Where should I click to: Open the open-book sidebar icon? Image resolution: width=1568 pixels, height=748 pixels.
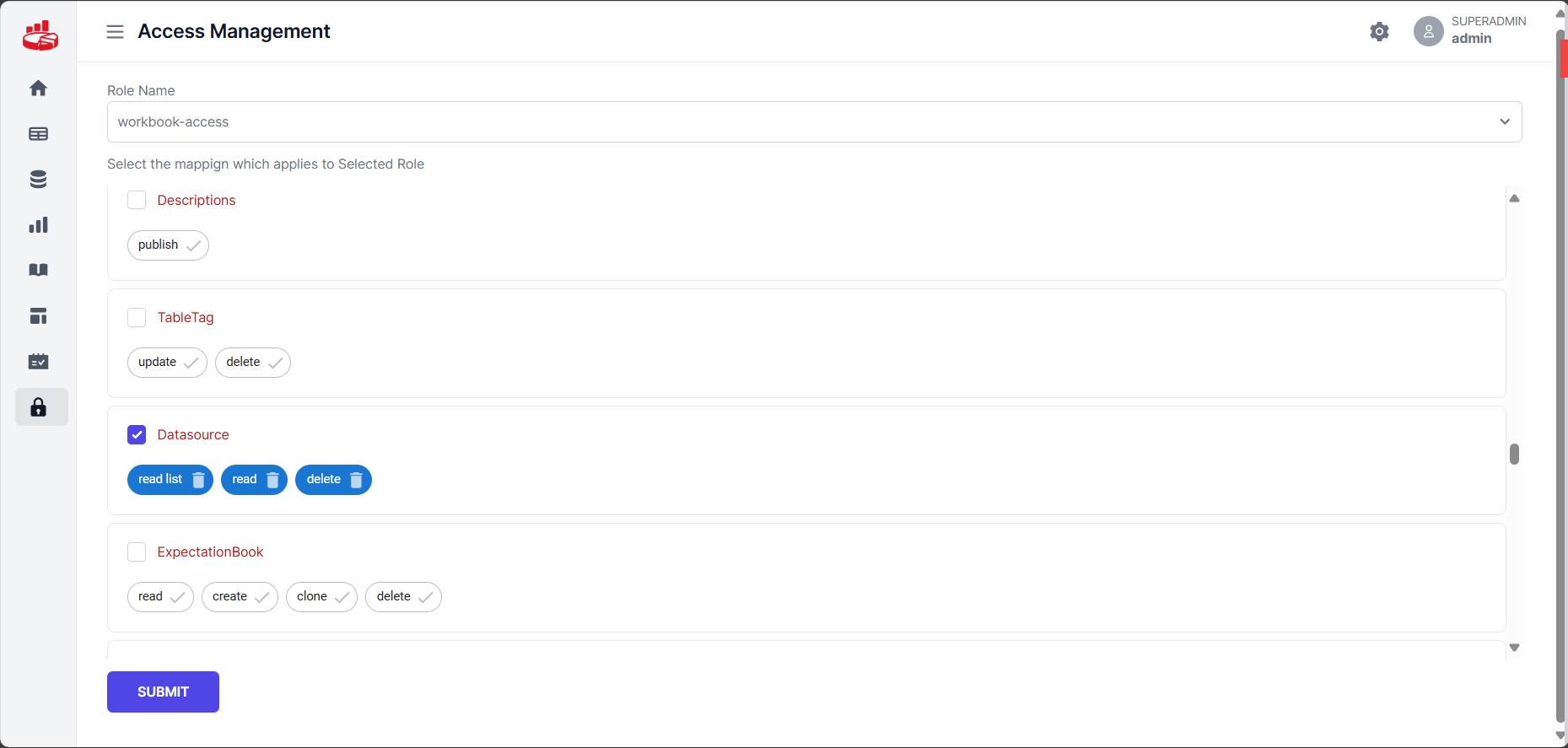click(38, 271)
